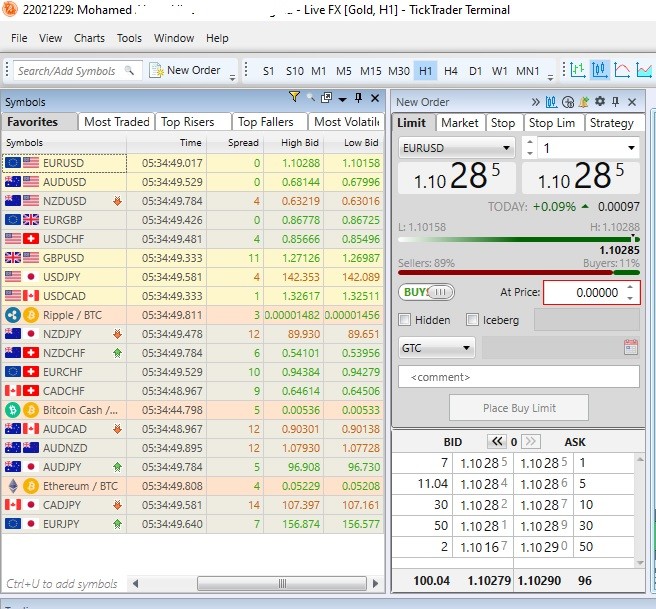This screenshot has width=656, height=609.
Task: Open the EURUSD symbol dropdown
Action: 457,148
